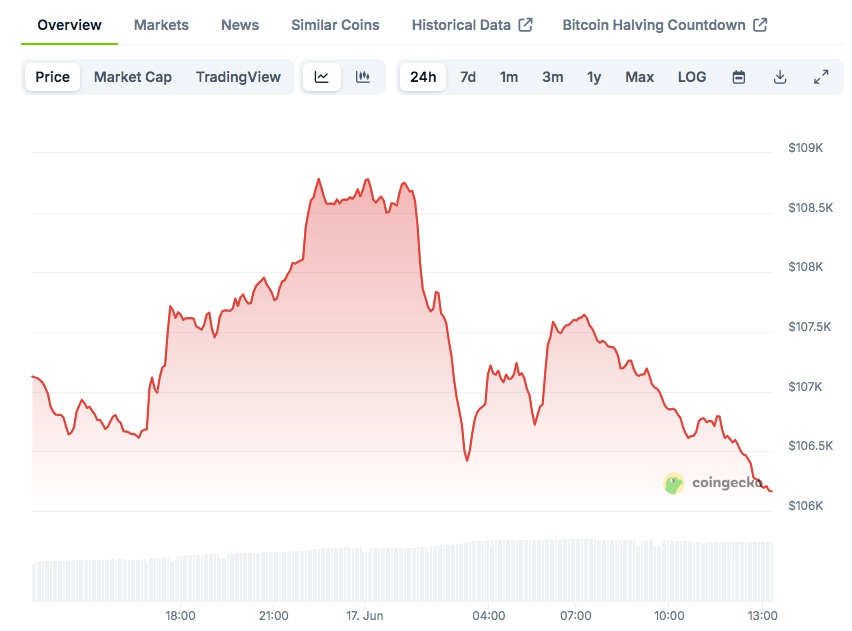Select the 7d time range

coord(468,77)
